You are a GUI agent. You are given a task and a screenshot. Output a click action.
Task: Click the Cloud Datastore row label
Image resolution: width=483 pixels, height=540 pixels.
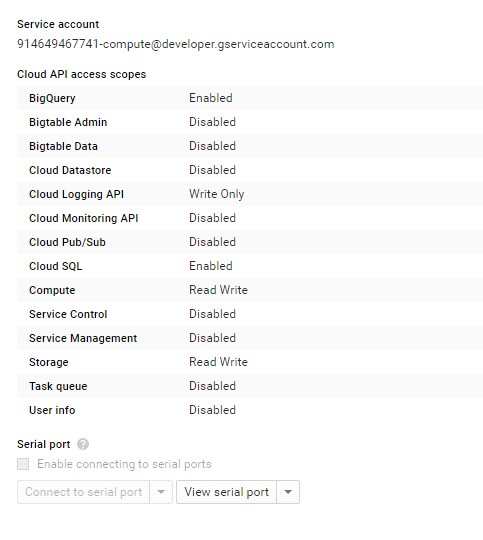click(x=70, y=170)
